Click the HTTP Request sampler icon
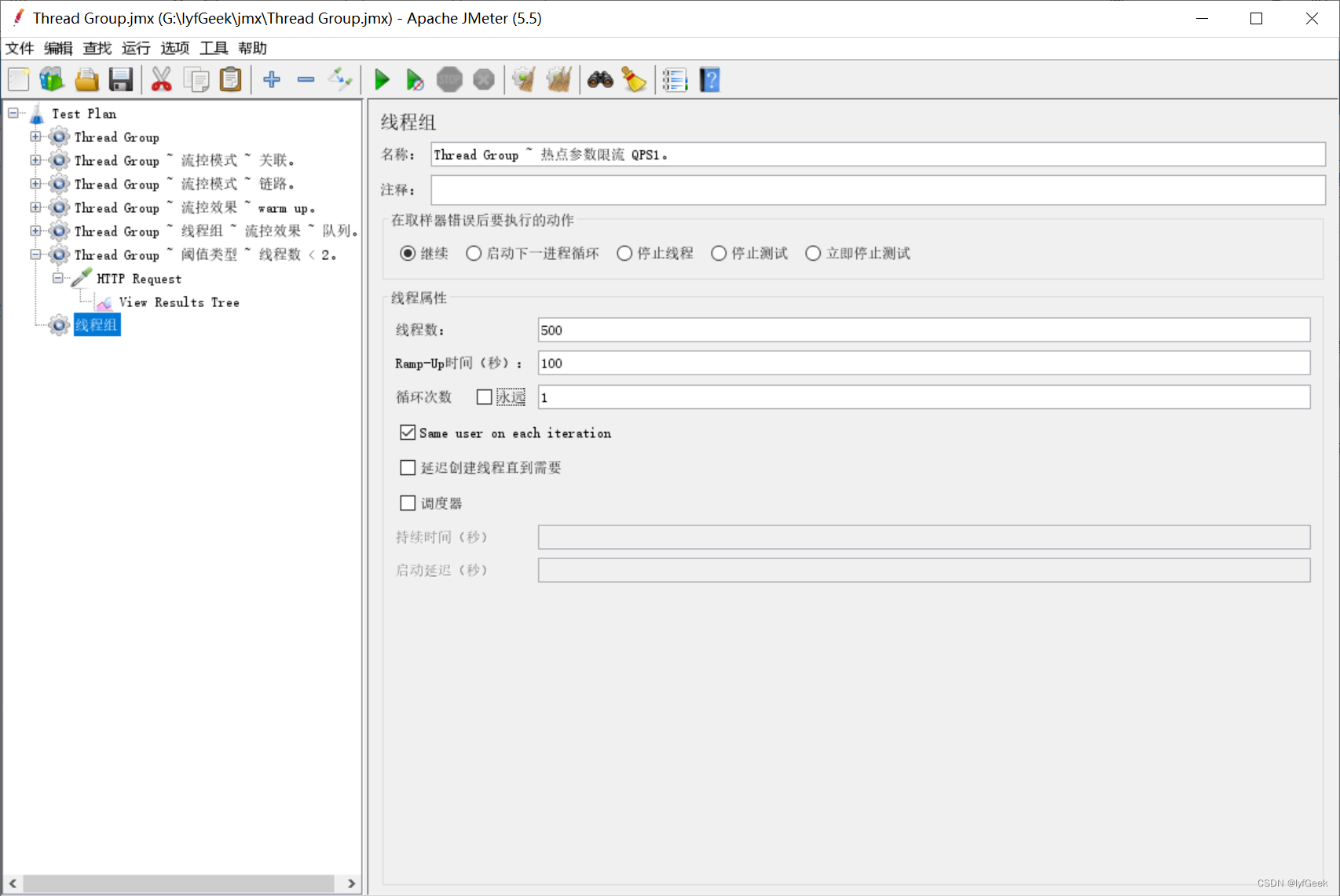 (82, 278)
